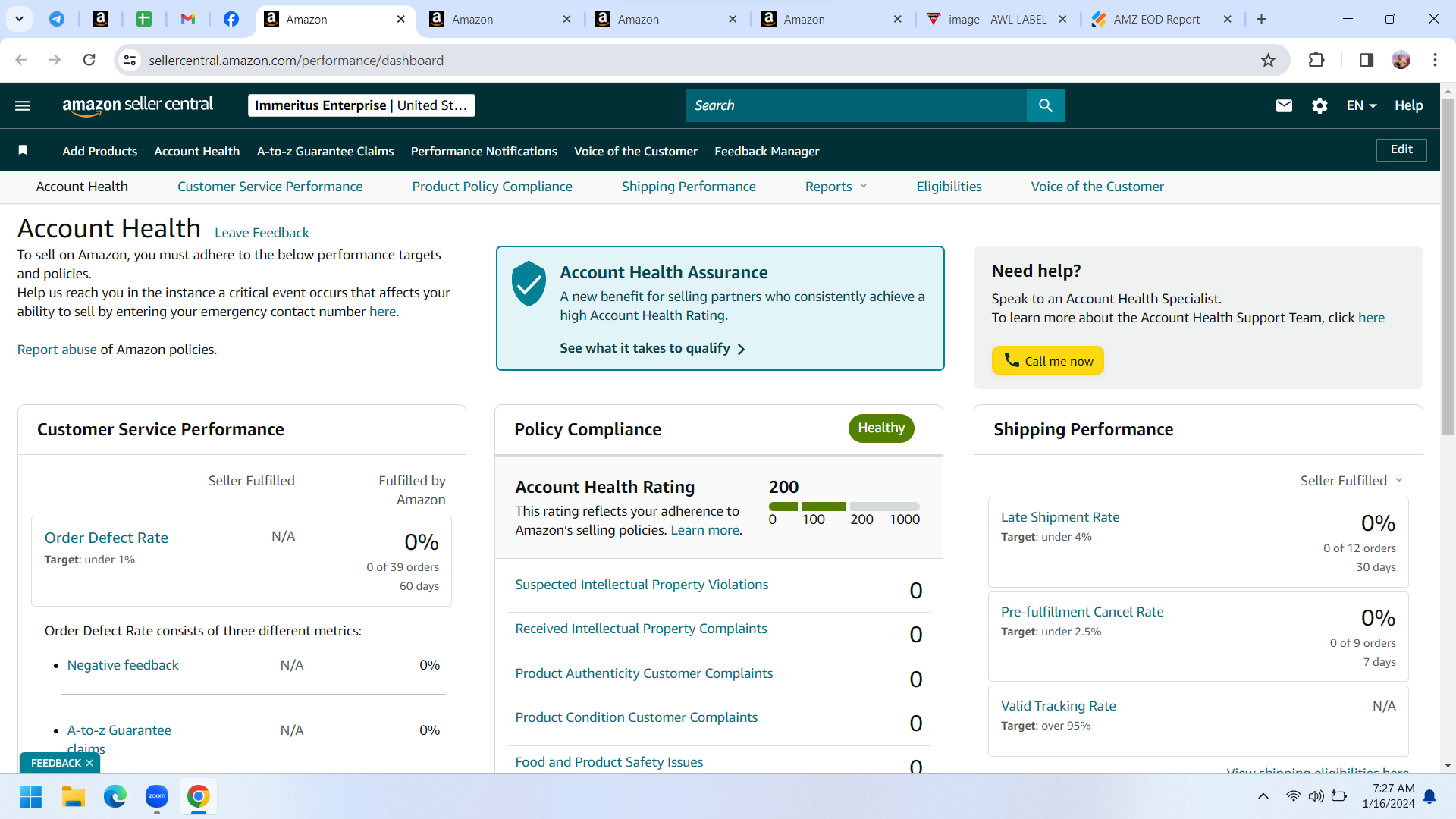The width and height of the screenshot is (1456, 819).
Task: Show hidden system tray icons
Action: [1263, 796]
